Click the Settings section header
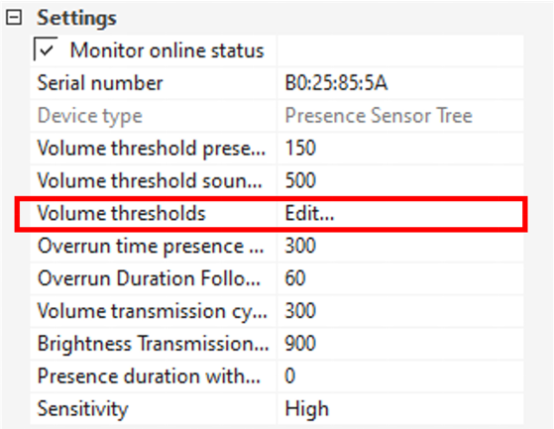This screenshot has height=429, width=554. [77, 18]
